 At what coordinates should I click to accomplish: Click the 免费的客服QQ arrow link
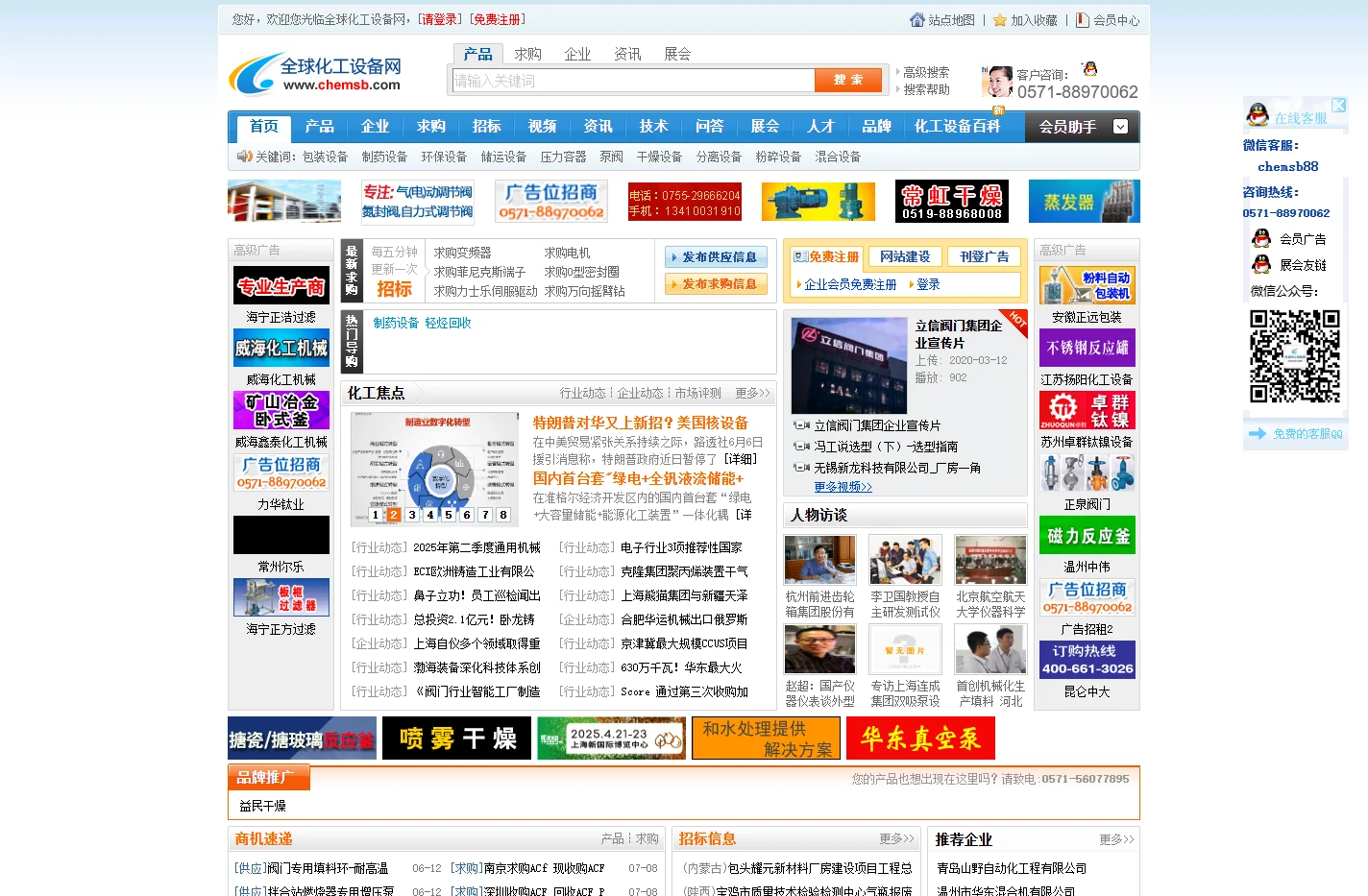pyautogui.click(x=1295, y=434)
